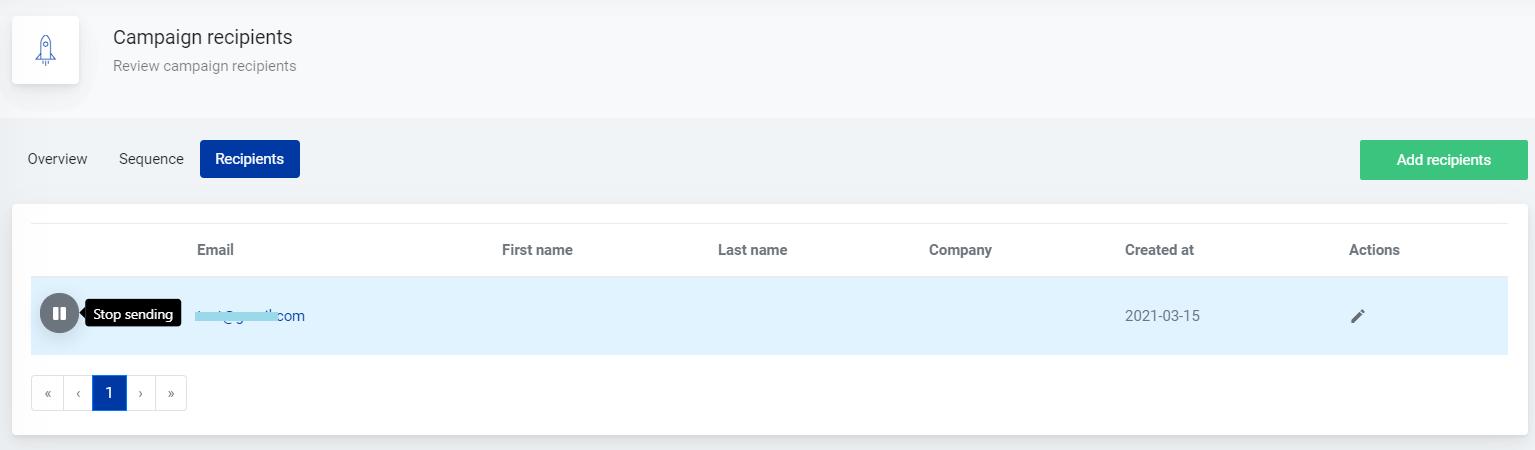Jump to last page of recipients
This screenshot has height=450, width=1535.
171,393
